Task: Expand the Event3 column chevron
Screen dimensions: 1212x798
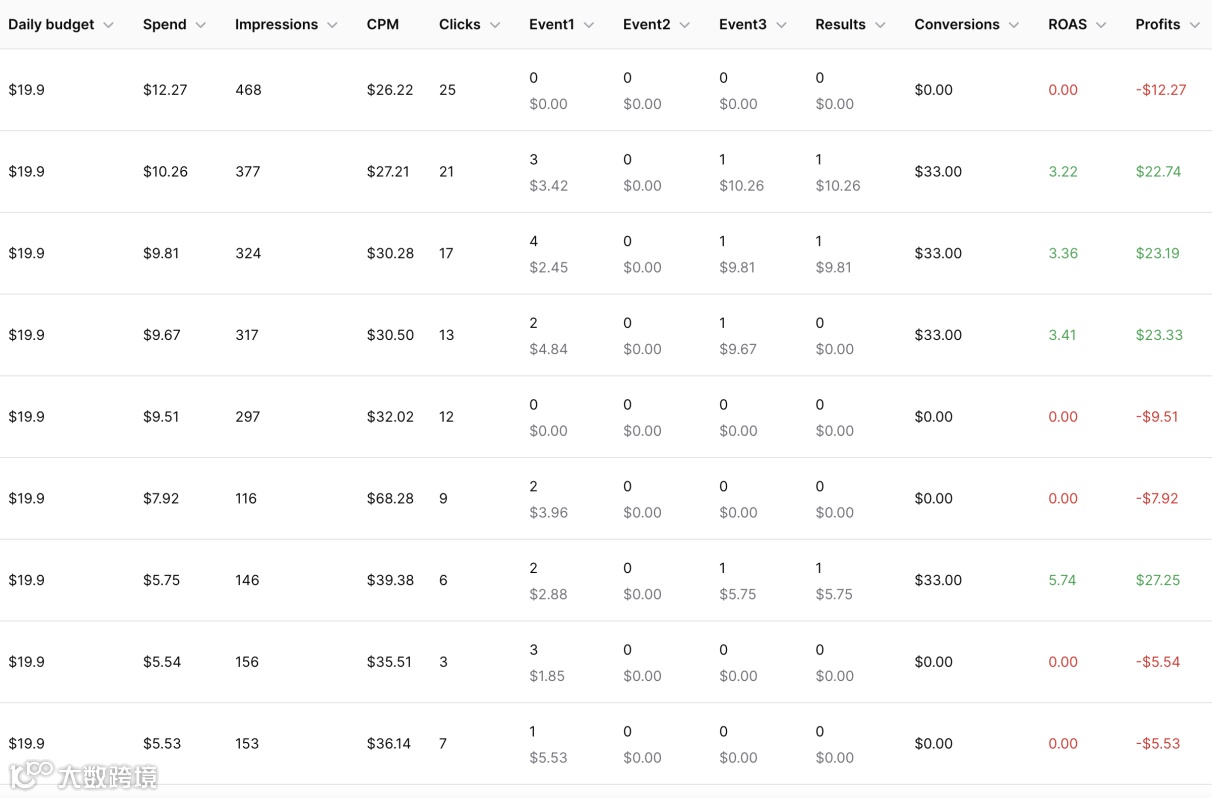Action: pos(781,25)
